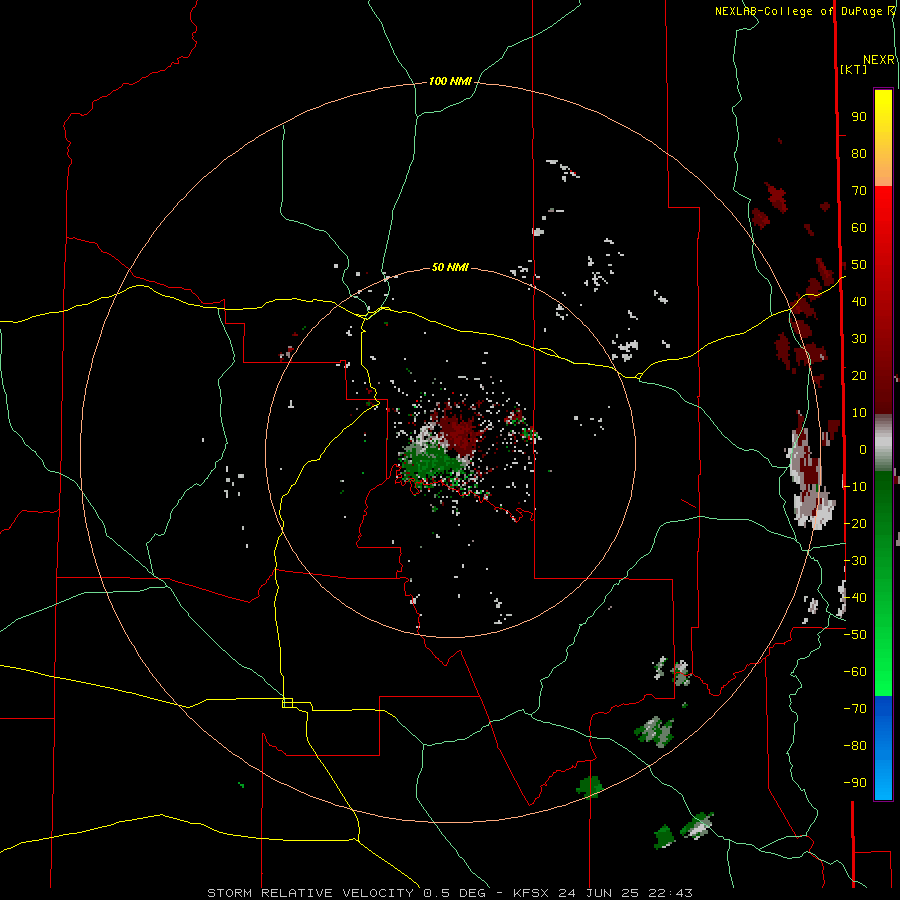Click the "-80" scale value
Screen dimensions: 900x900
point(855,746)
